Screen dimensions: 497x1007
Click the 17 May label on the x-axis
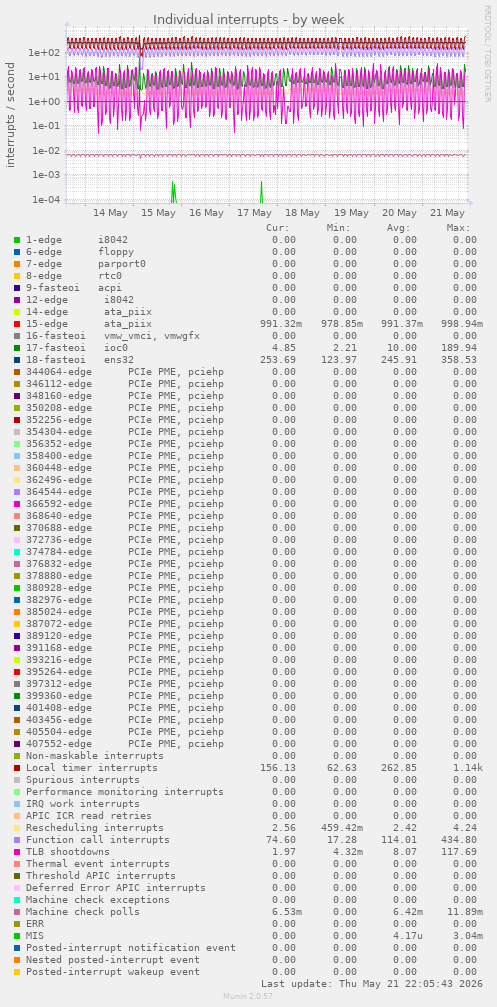point(254,213)
